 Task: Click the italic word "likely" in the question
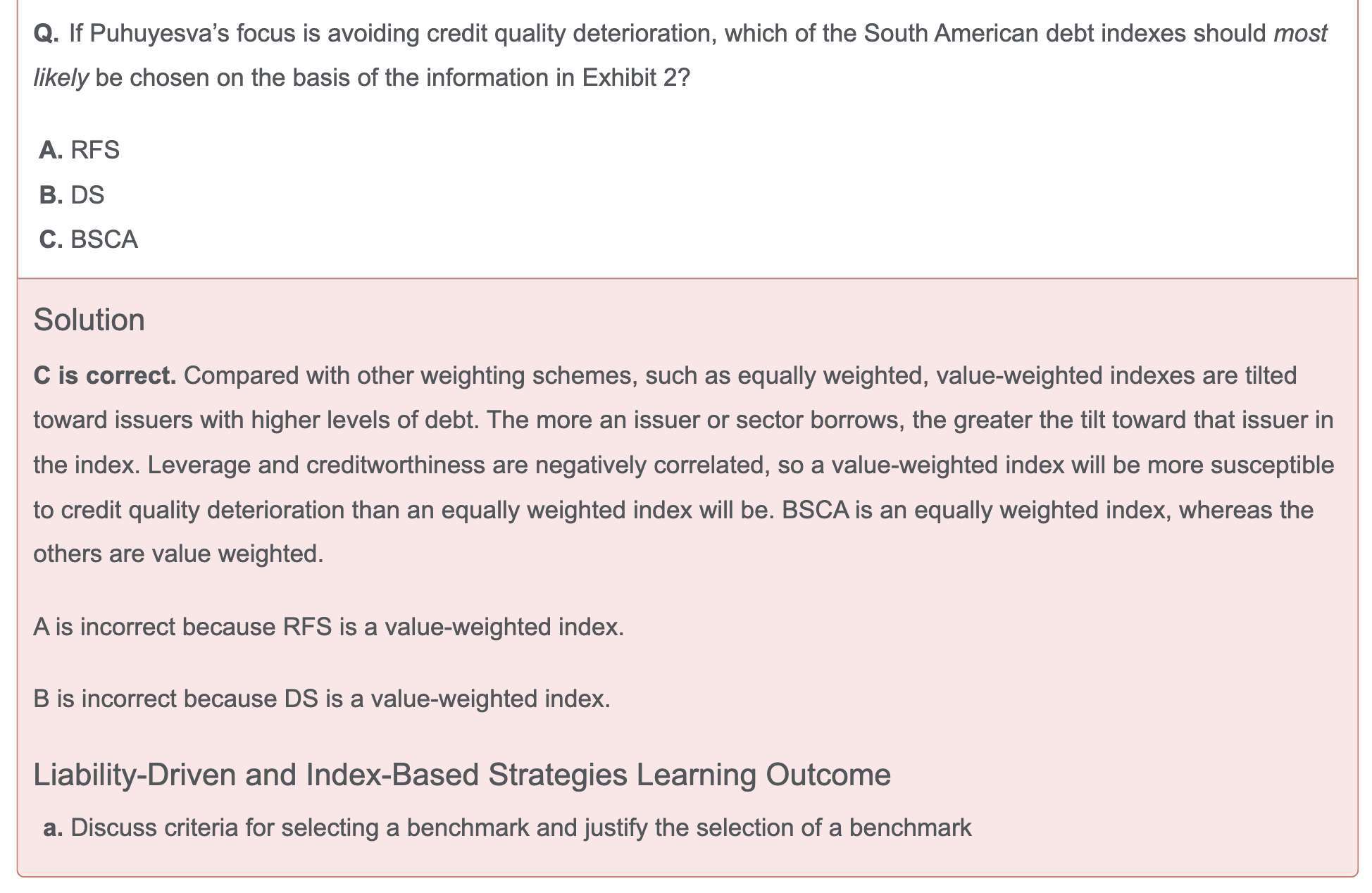click(x=61, y=77)
